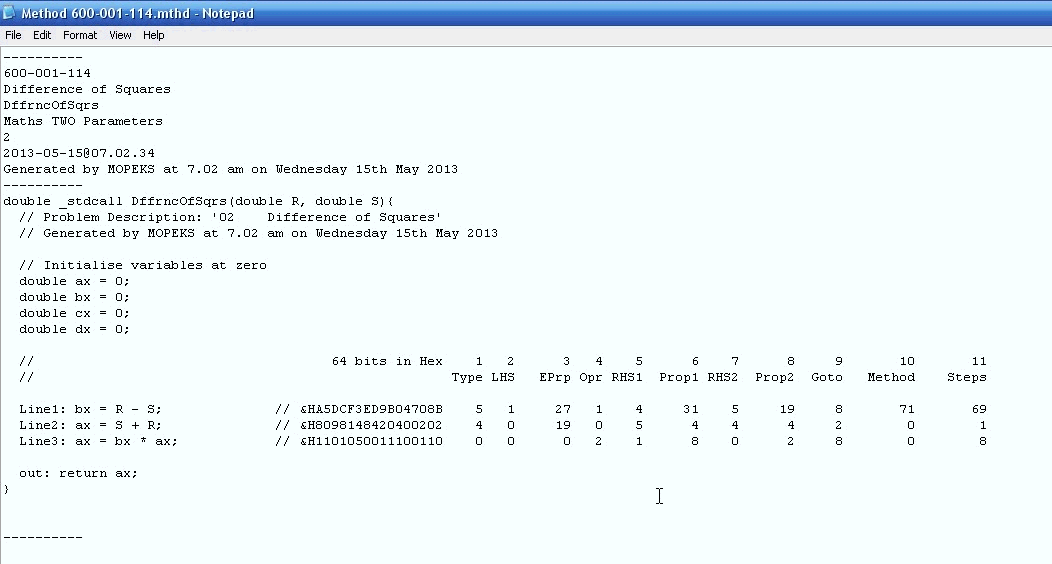Image resolution: width=1052 pixels, height=564 pixels.
Task: Click the 'out: return ax;' line
Action: pos(78,473)
